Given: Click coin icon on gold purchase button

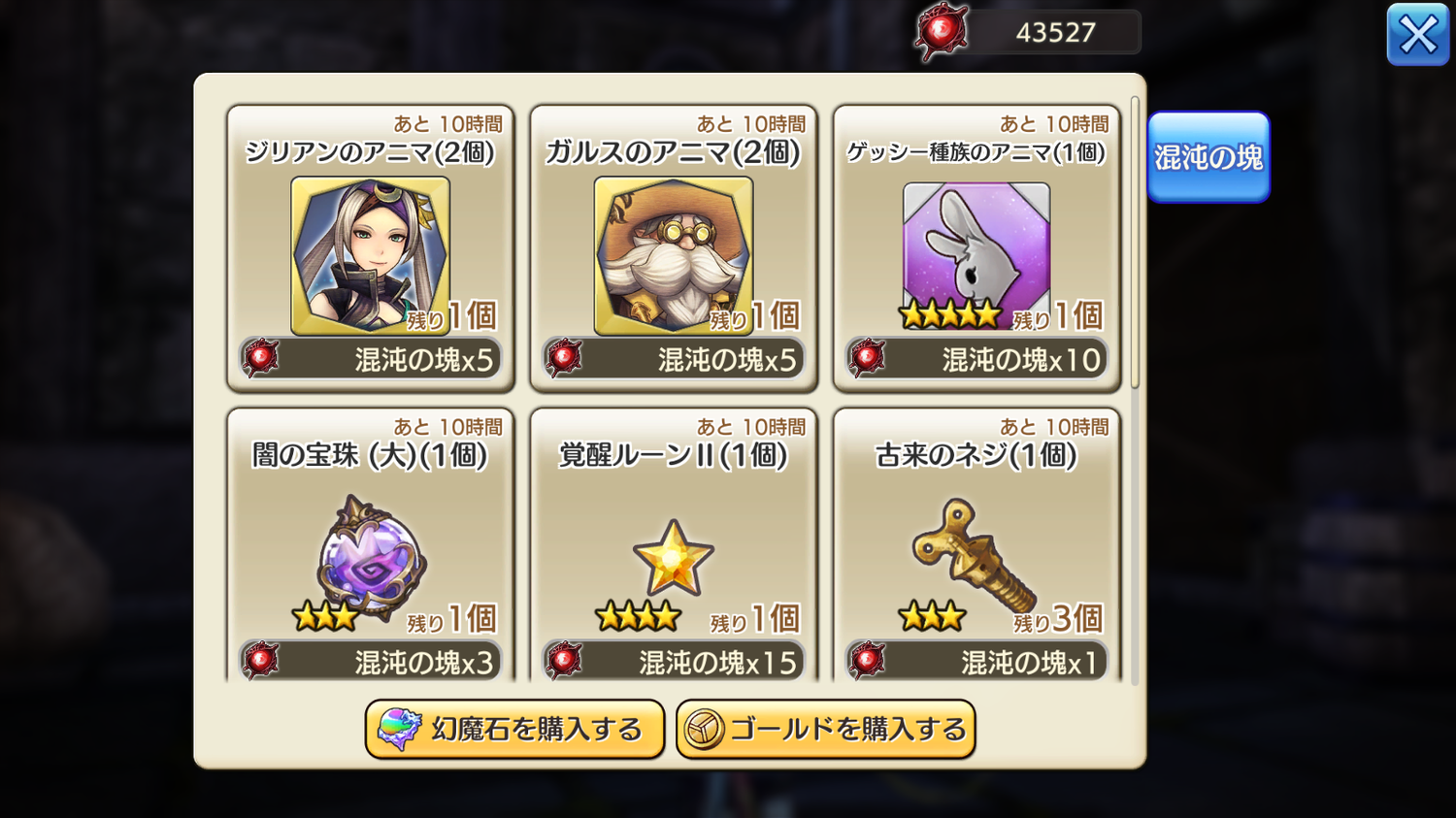Looking at the screenshot, I should (704, 730).
